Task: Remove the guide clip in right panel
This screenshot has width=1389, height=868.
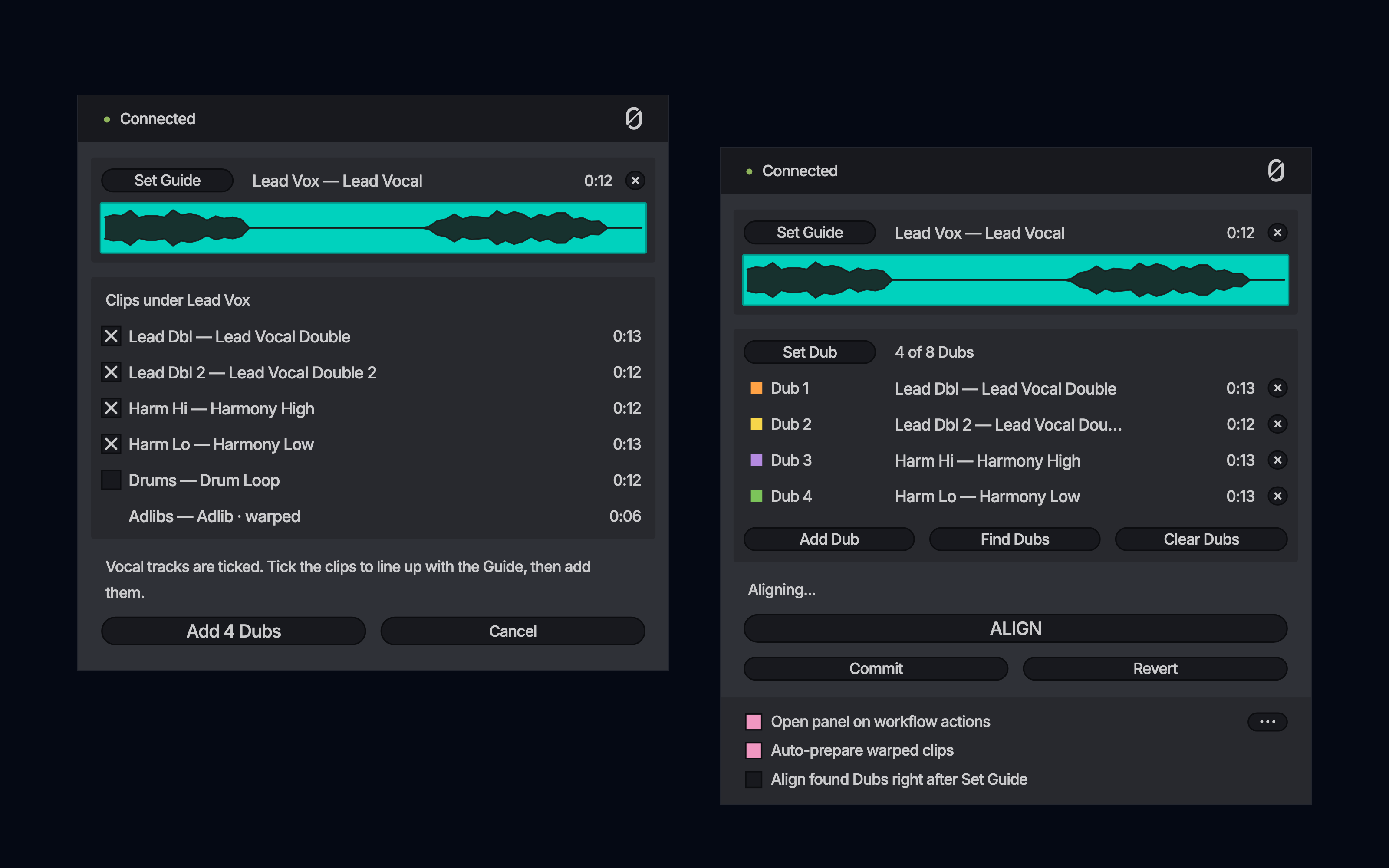Action: point(1277,233)
